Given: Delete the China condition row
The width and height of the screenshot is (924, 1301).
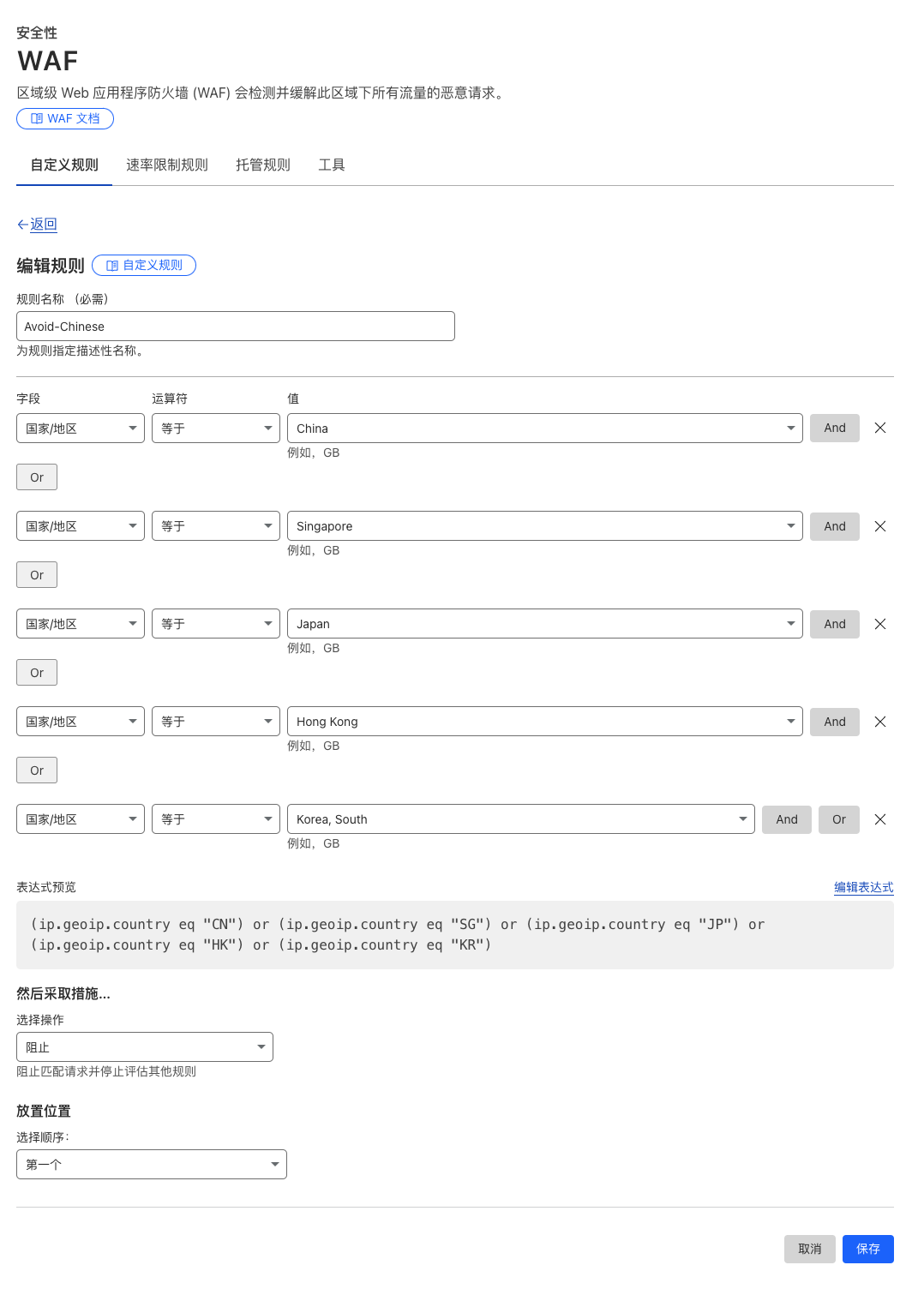Looking at the screenshot, I should (879, 428).
